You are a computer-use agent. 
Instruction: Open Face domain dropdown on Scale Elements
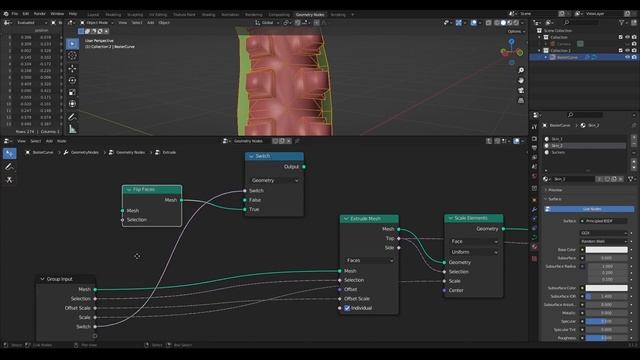(474, 242)
